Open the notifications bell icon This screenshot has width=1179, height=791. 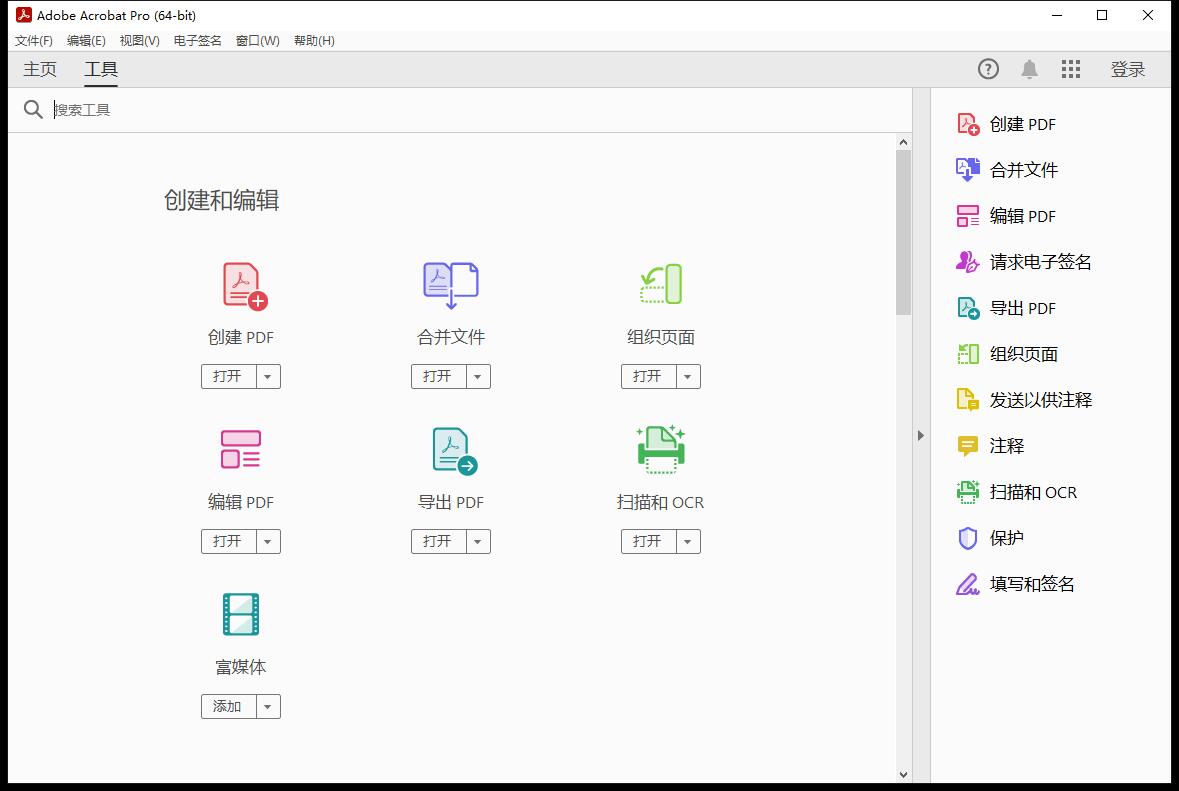(x=1029, y=69)
